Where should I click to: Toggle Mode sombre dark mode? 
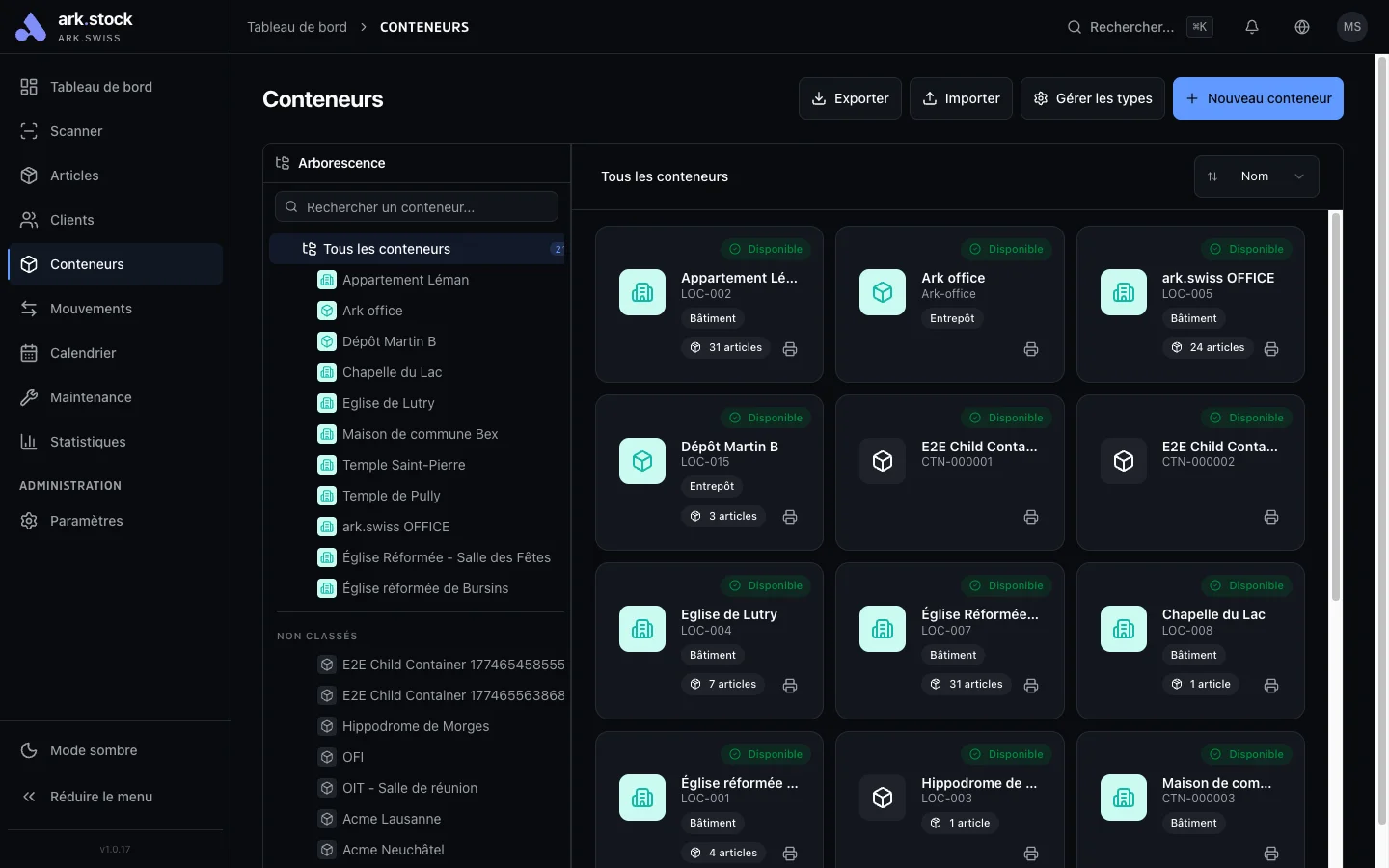pyautogui.click(x=93, y=750)
